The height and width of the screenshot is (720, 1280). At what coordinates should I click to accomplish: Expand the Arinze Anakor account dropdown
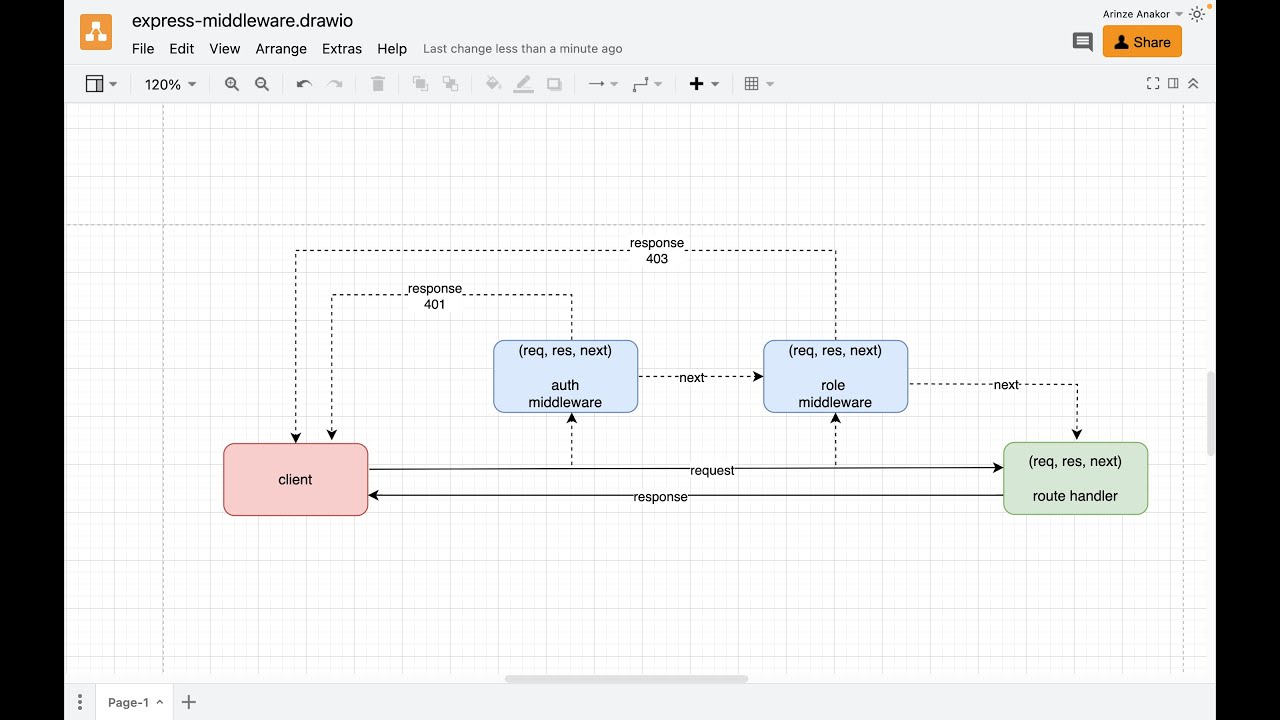[1143, 14]
